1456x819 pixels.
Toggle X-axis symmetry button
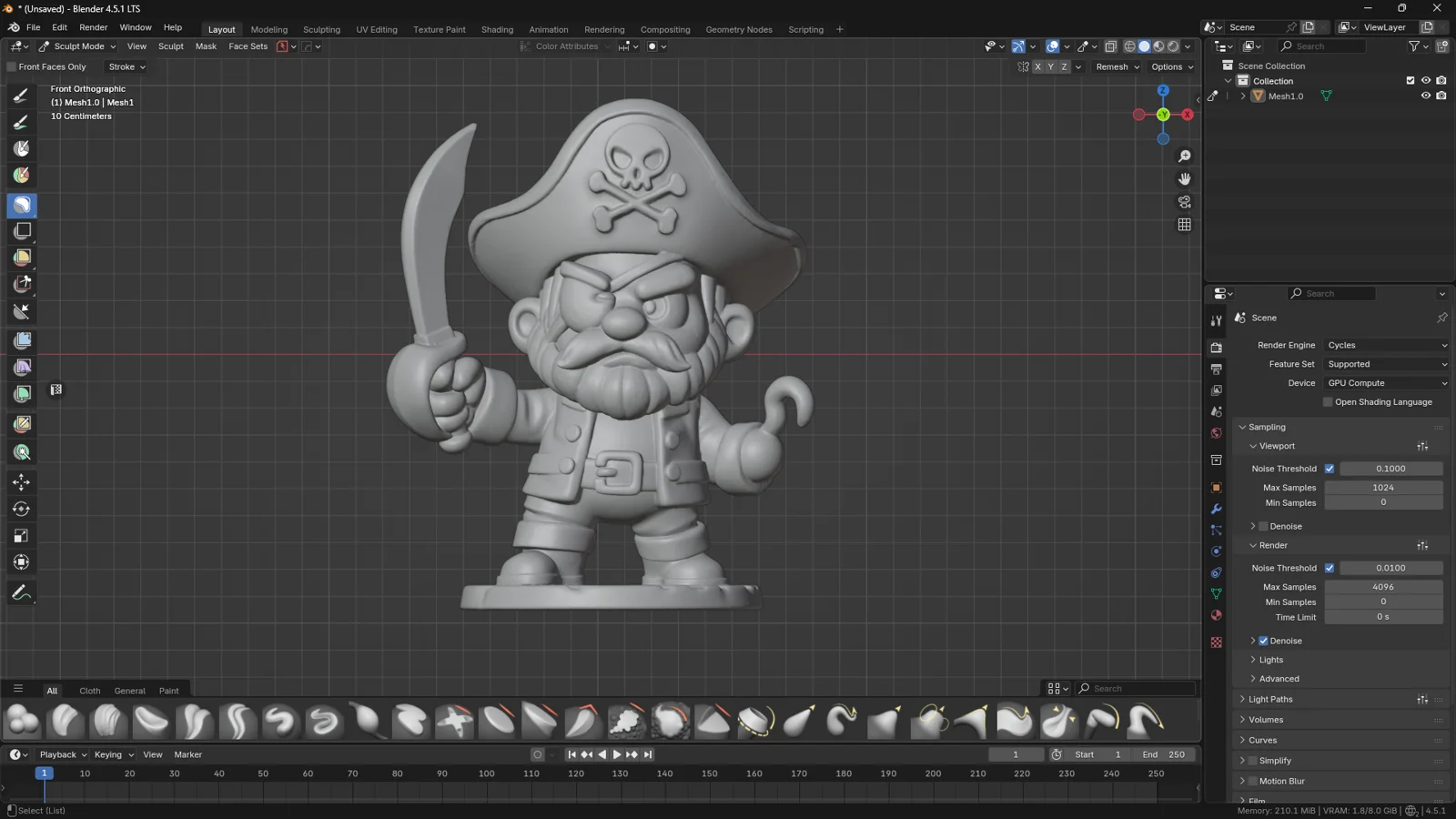pos(1037,67)
